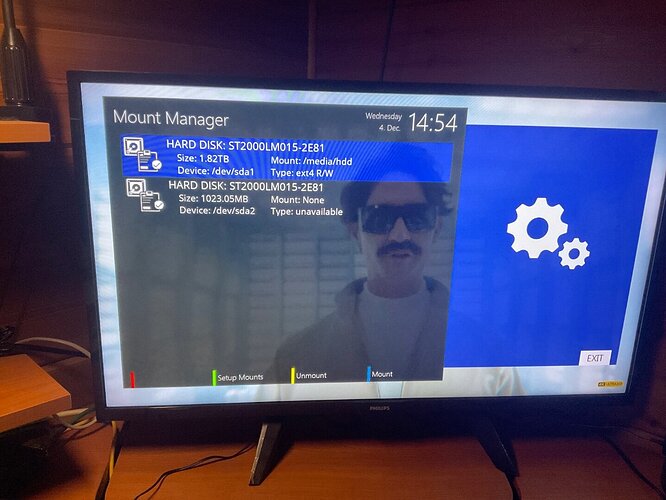Click the red color key marker
The width and height of the screenshot is (666, 500).
click(x=133, y=379)
